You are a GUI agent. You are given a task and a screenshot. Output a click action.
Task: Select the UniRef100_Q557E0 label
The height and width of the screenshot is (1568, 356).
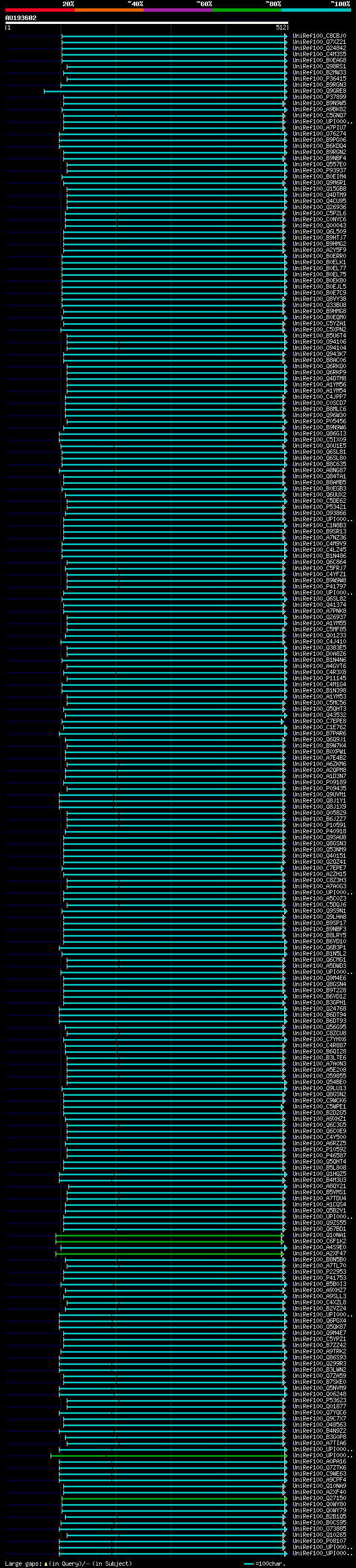click(x=319, y=164)
